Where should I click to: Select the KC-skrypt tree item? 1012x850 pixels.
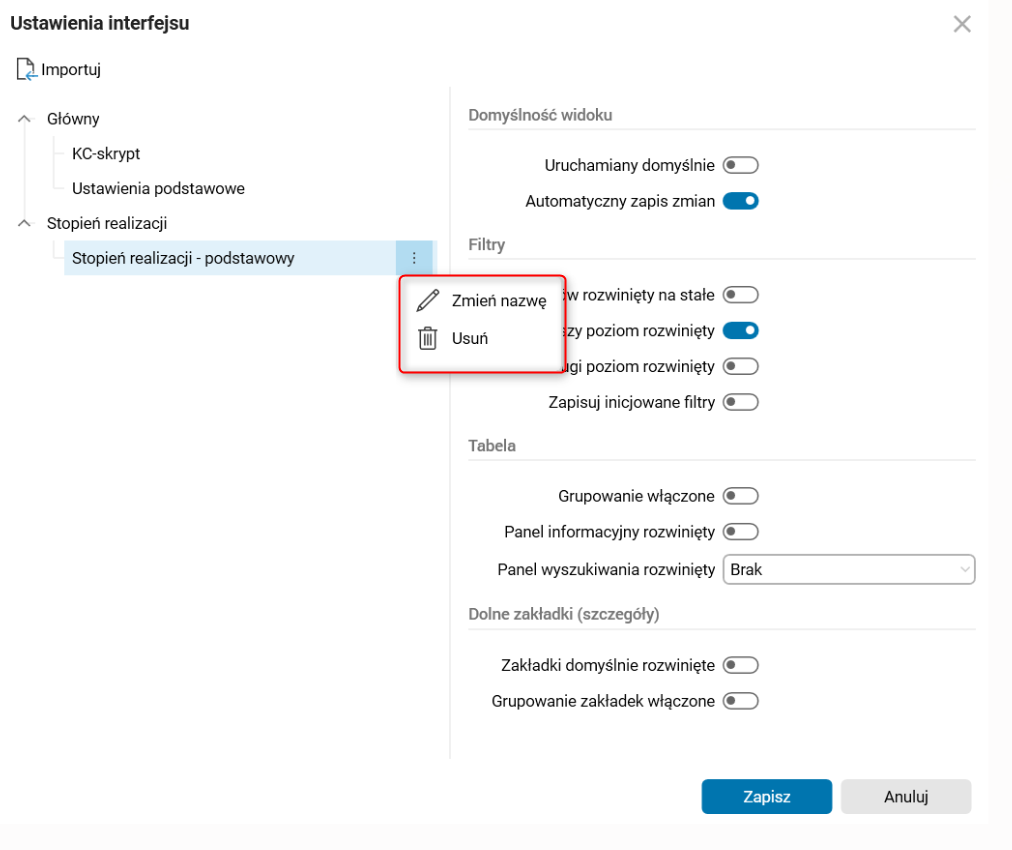(106, 154)
